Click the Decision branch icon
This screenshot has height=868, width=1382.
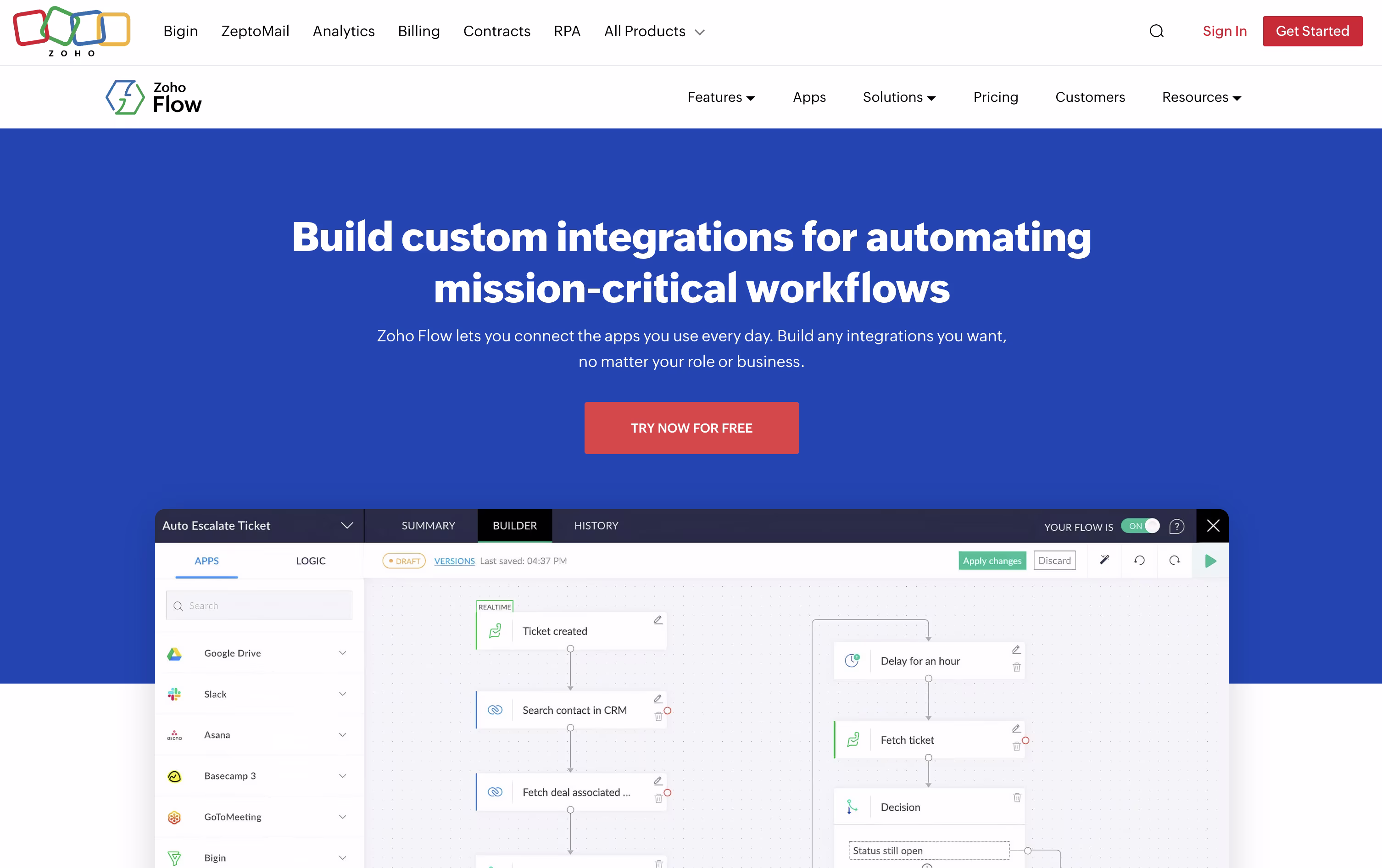coord(852,807)
